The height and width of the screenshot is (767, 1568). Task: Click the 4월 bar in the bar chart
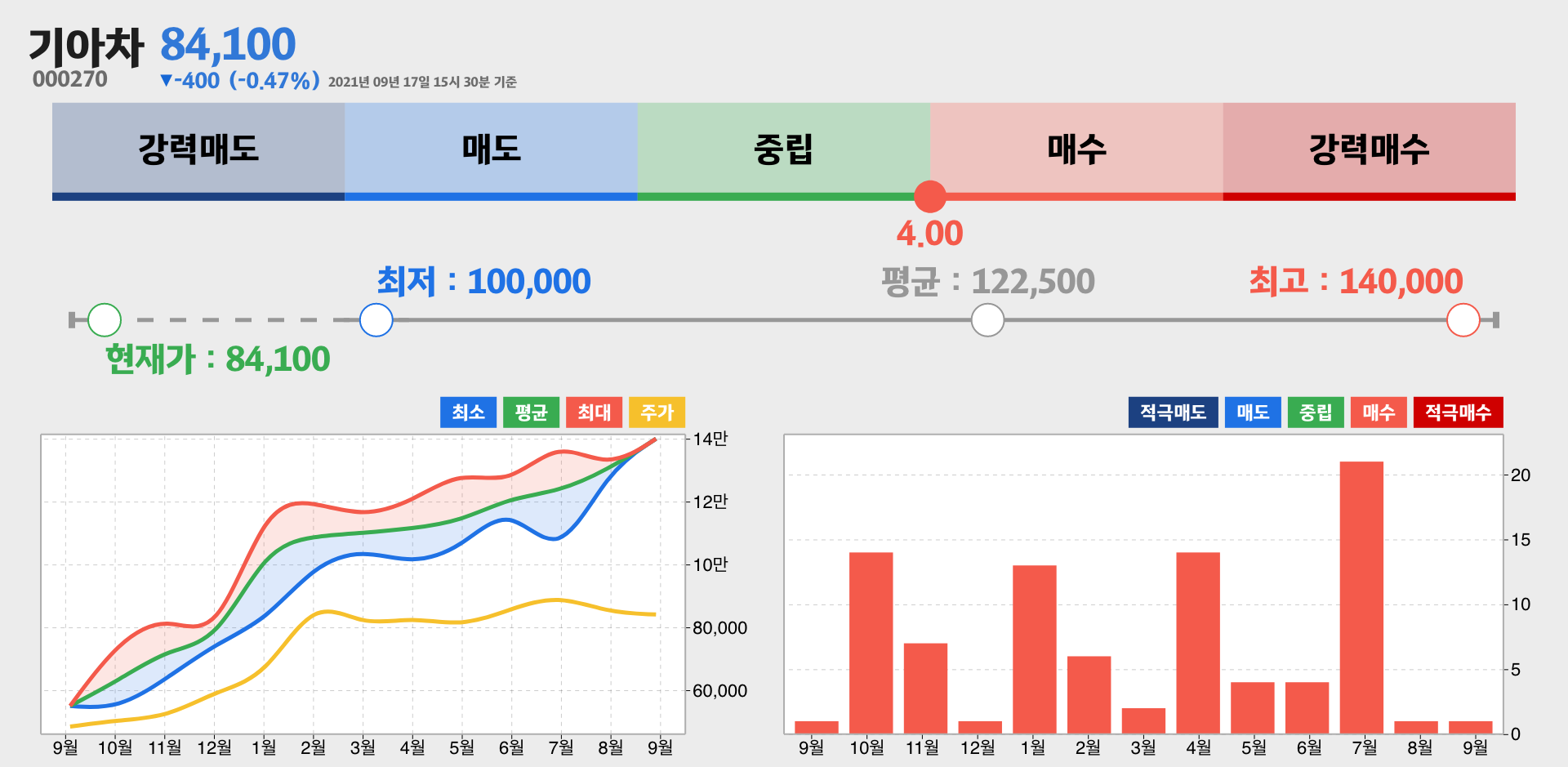click(1198, 643)
